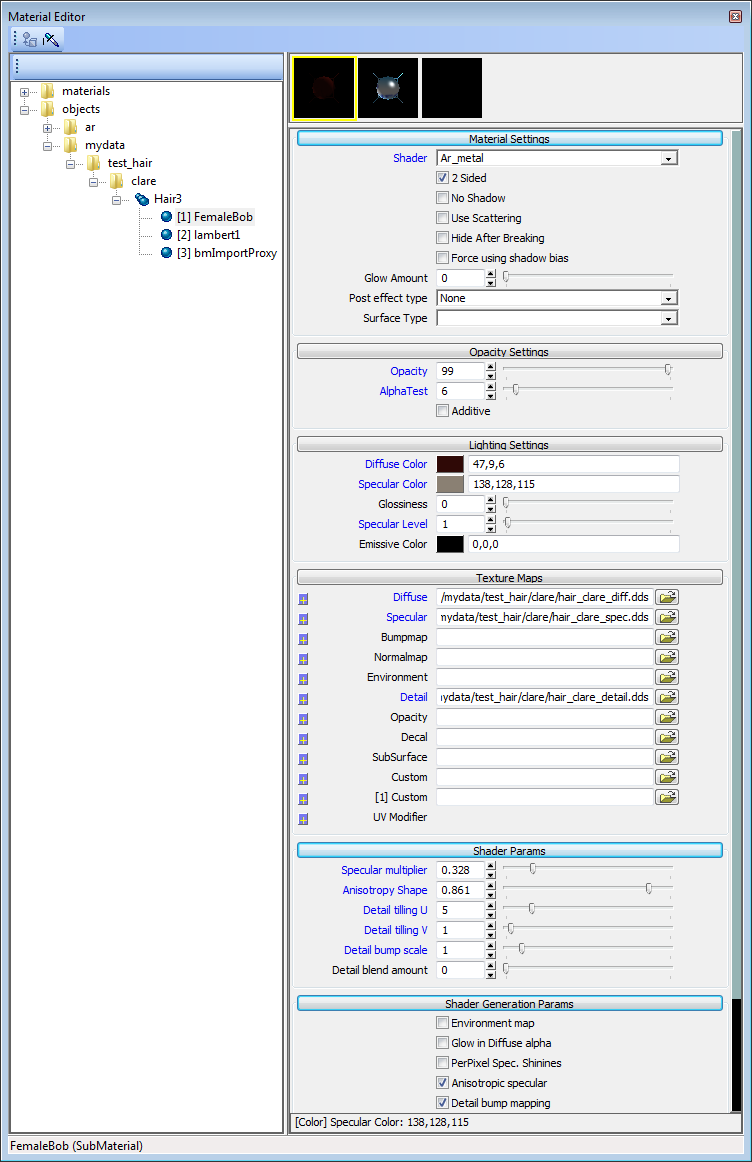Viewport: 752px width, 1162px height.
Task: Click the Specular multiplier value field
Action: [x=460, y=871]
